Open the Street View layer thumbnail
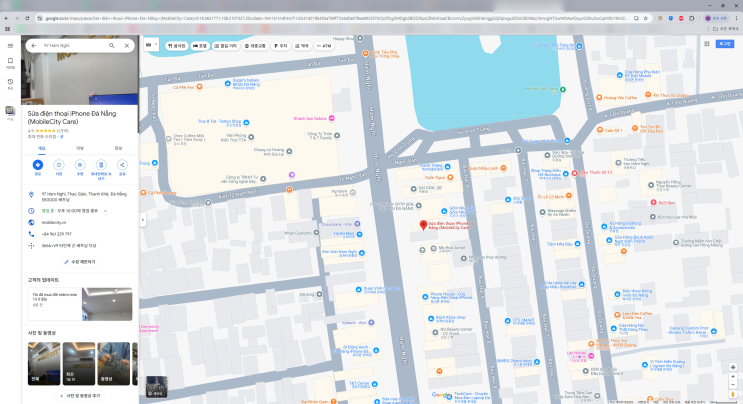 [x=156, y=387]
